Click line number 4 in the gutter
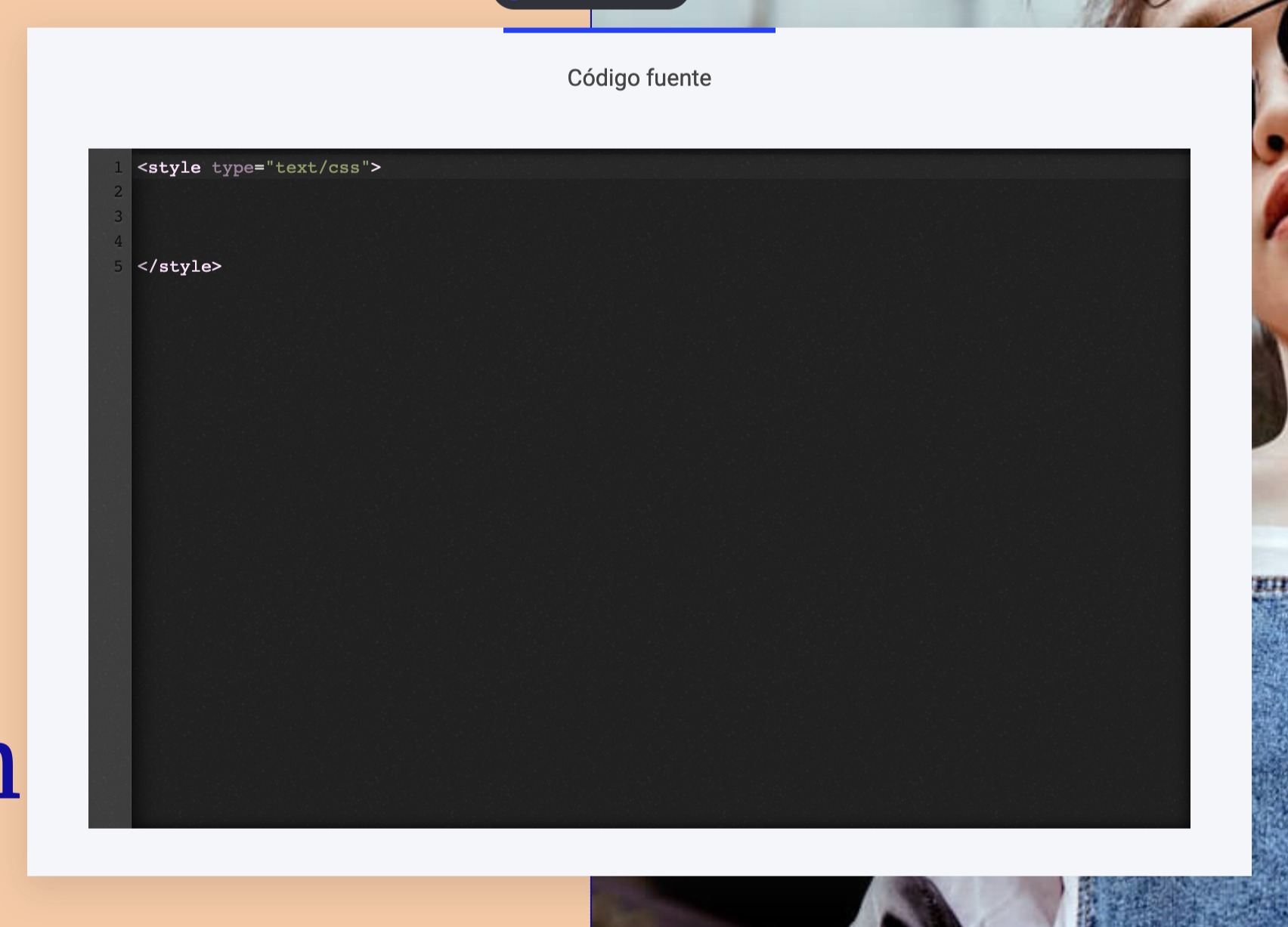1288x927 pixels. [x=118, y=242]
